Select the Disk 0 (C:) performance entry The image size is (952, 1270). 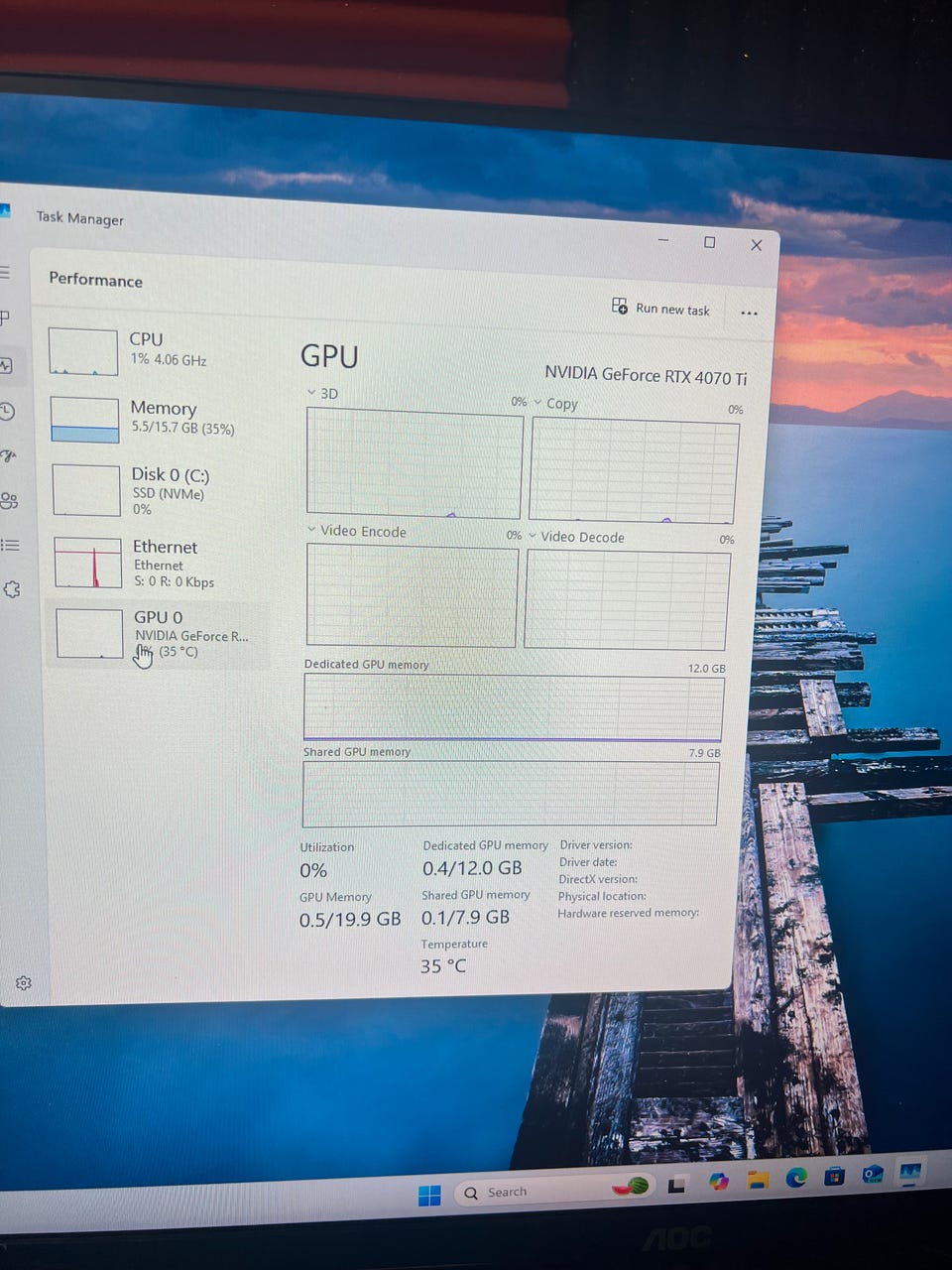point(161,490)
